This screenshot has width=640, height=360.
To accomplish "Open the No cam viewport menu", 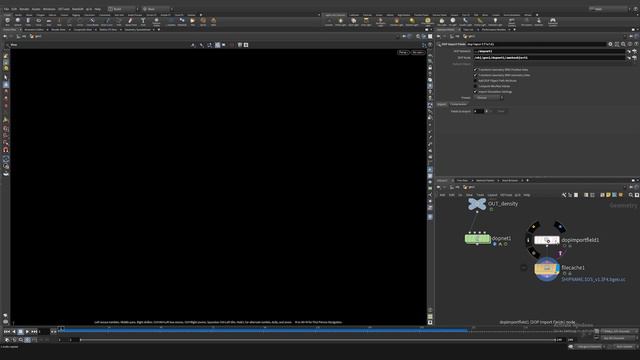I will [418, 52].
